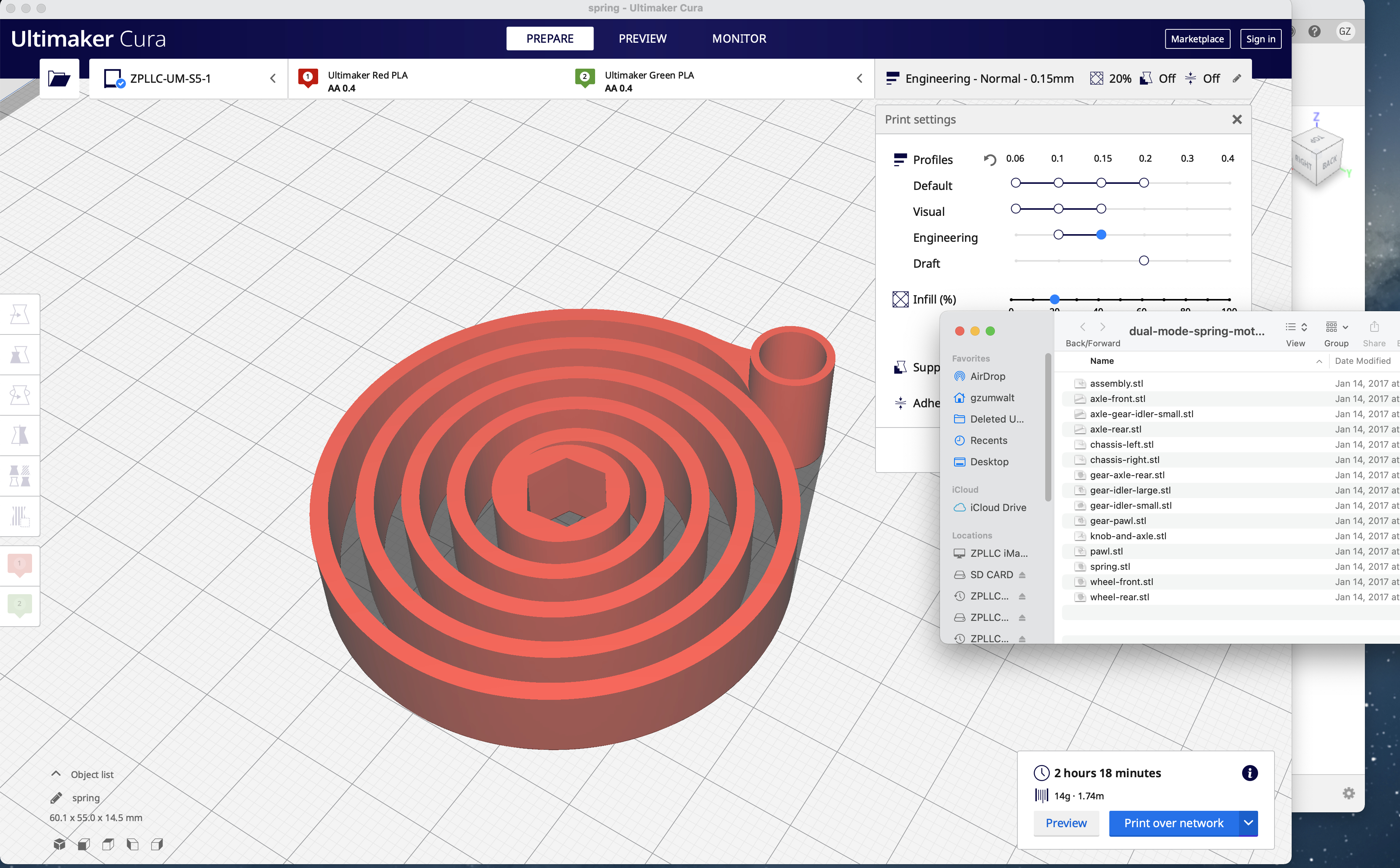Select the Scale tool in left toolbar

tap(19, 355)
